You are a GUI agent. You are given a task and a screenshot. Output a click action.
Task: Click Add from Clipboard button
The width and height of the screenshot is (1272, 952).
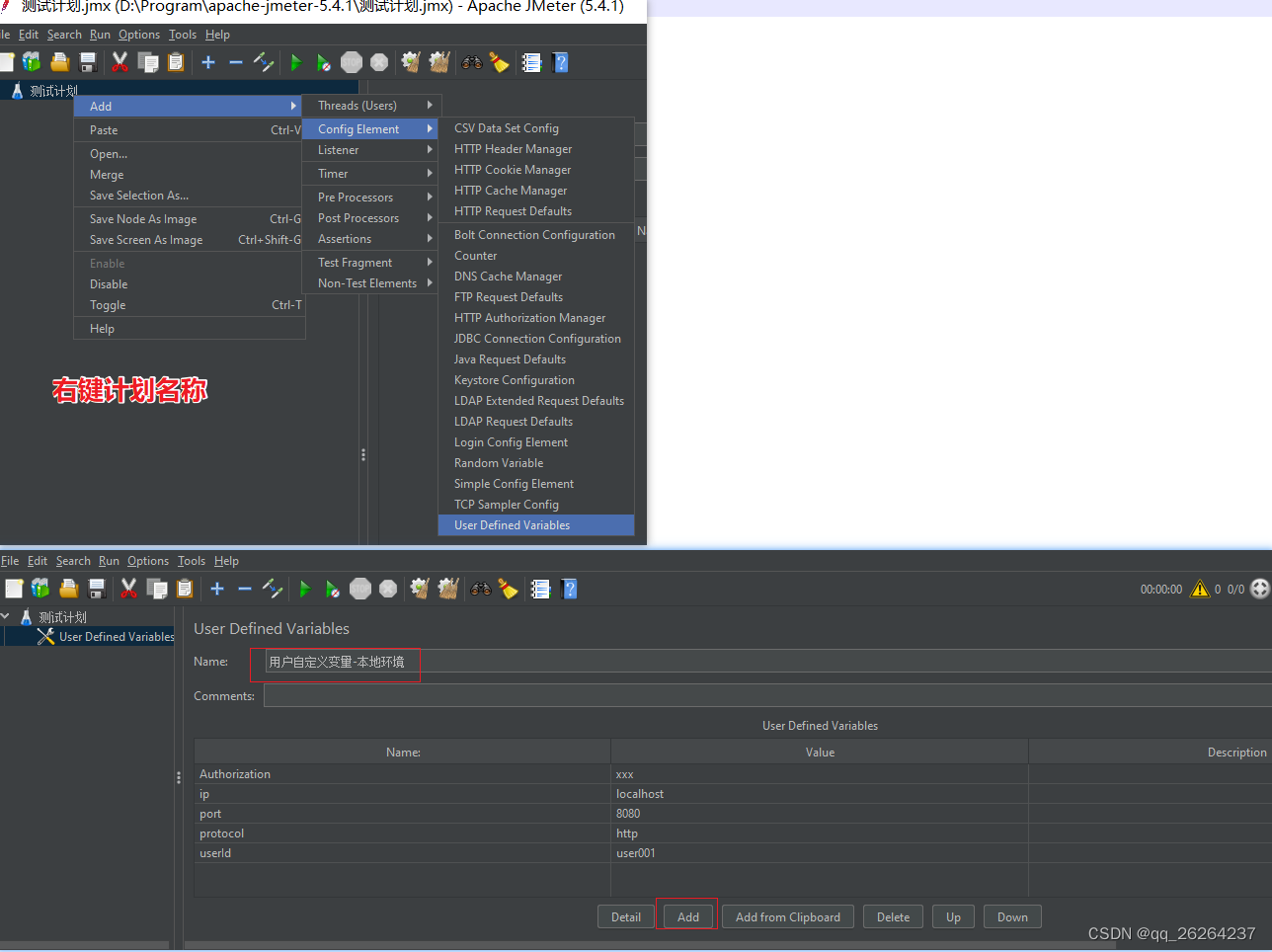(788, 917)
